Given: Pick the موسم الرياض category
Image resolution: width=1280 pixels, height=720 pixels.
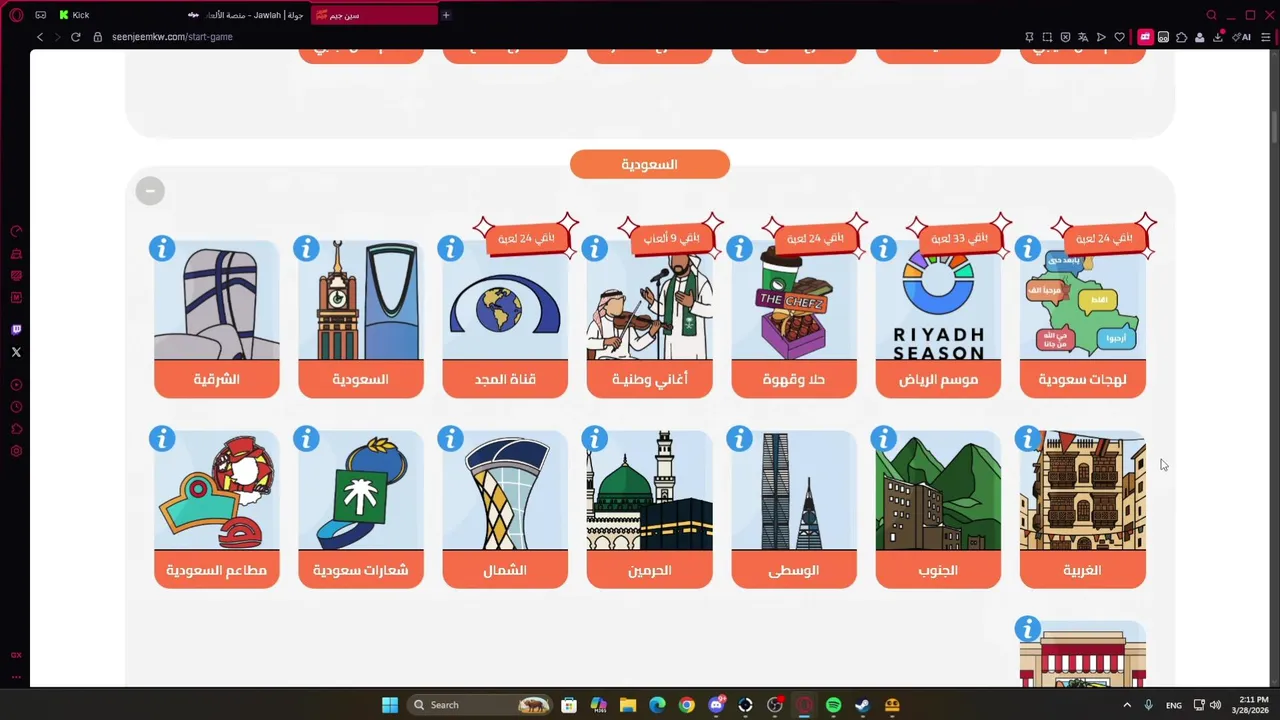Looking at the screenshot, I should click(x=938, y=319).
